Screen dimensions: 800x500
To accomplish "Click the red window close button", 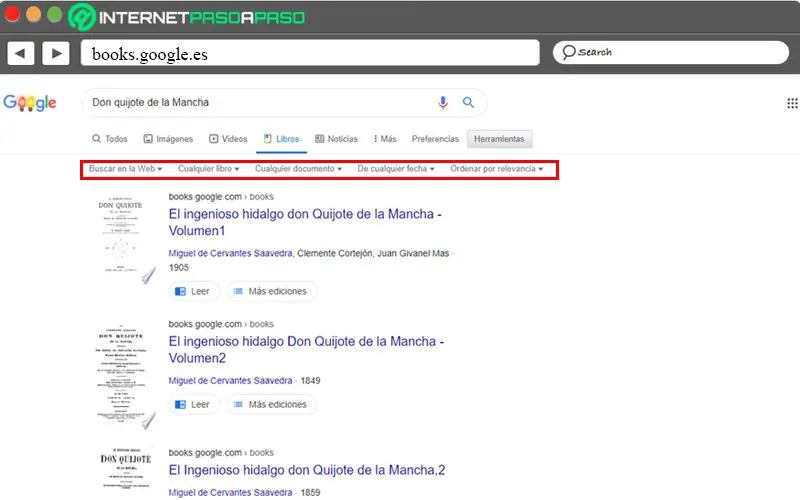I will pos(12,14).
